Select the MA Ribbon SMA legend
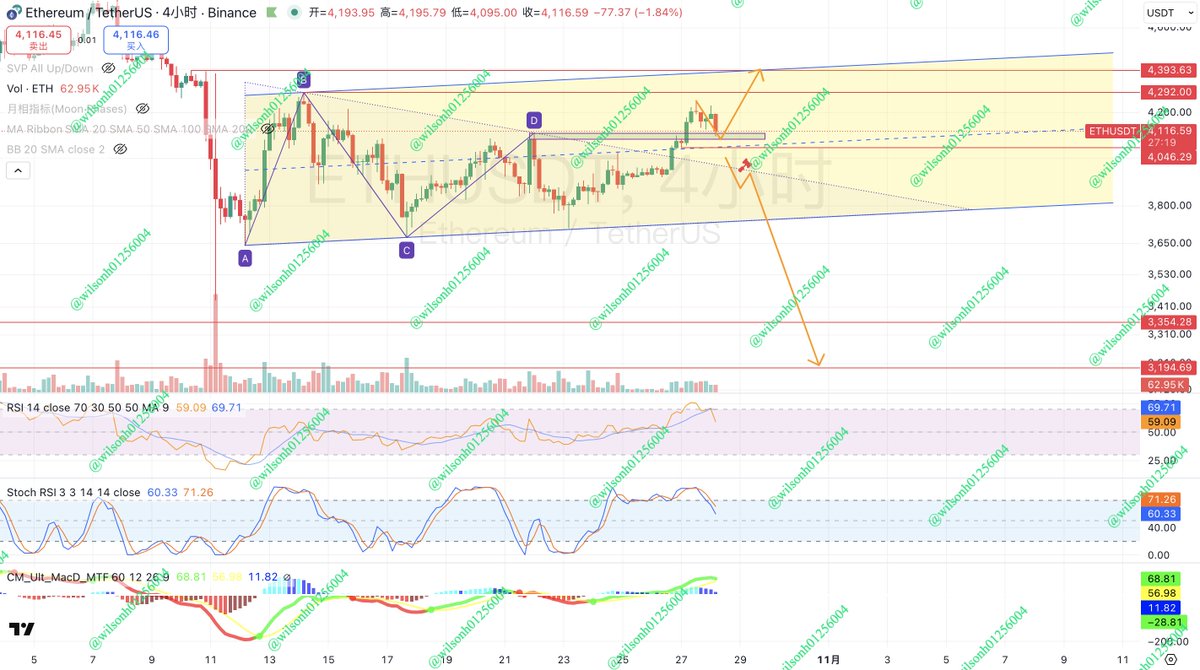Screen dimensions: 1200x670 (130, 129)
